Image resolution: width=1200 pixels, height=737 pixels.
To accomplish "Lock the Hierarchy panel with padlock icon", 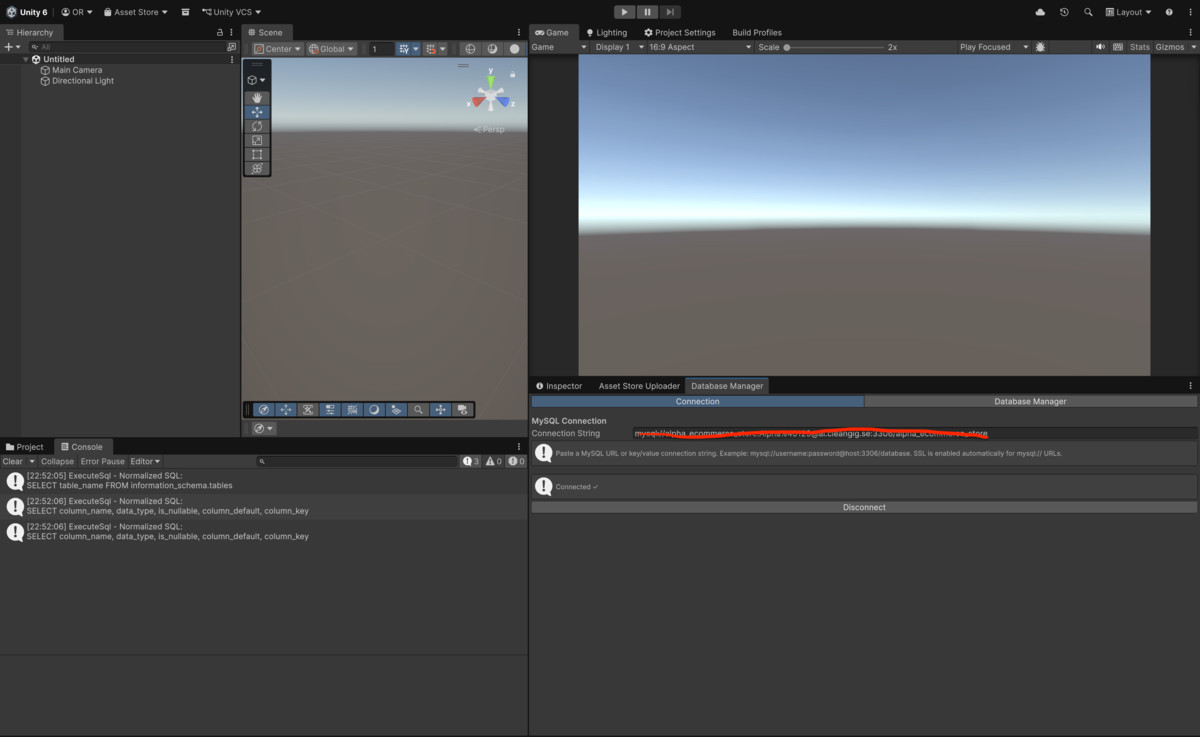I will click(x=220, y=32).
